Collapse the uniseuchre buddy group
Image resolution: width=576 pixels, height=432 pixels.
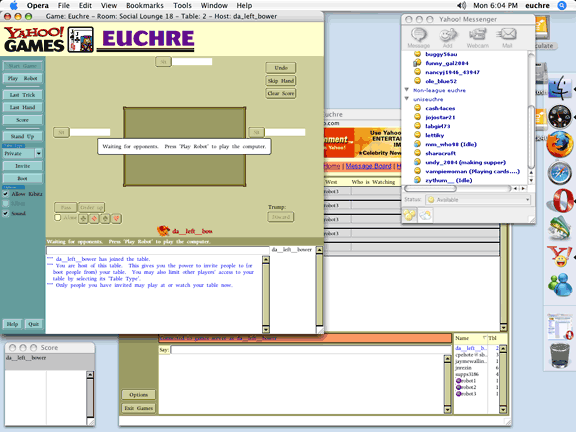407,99
